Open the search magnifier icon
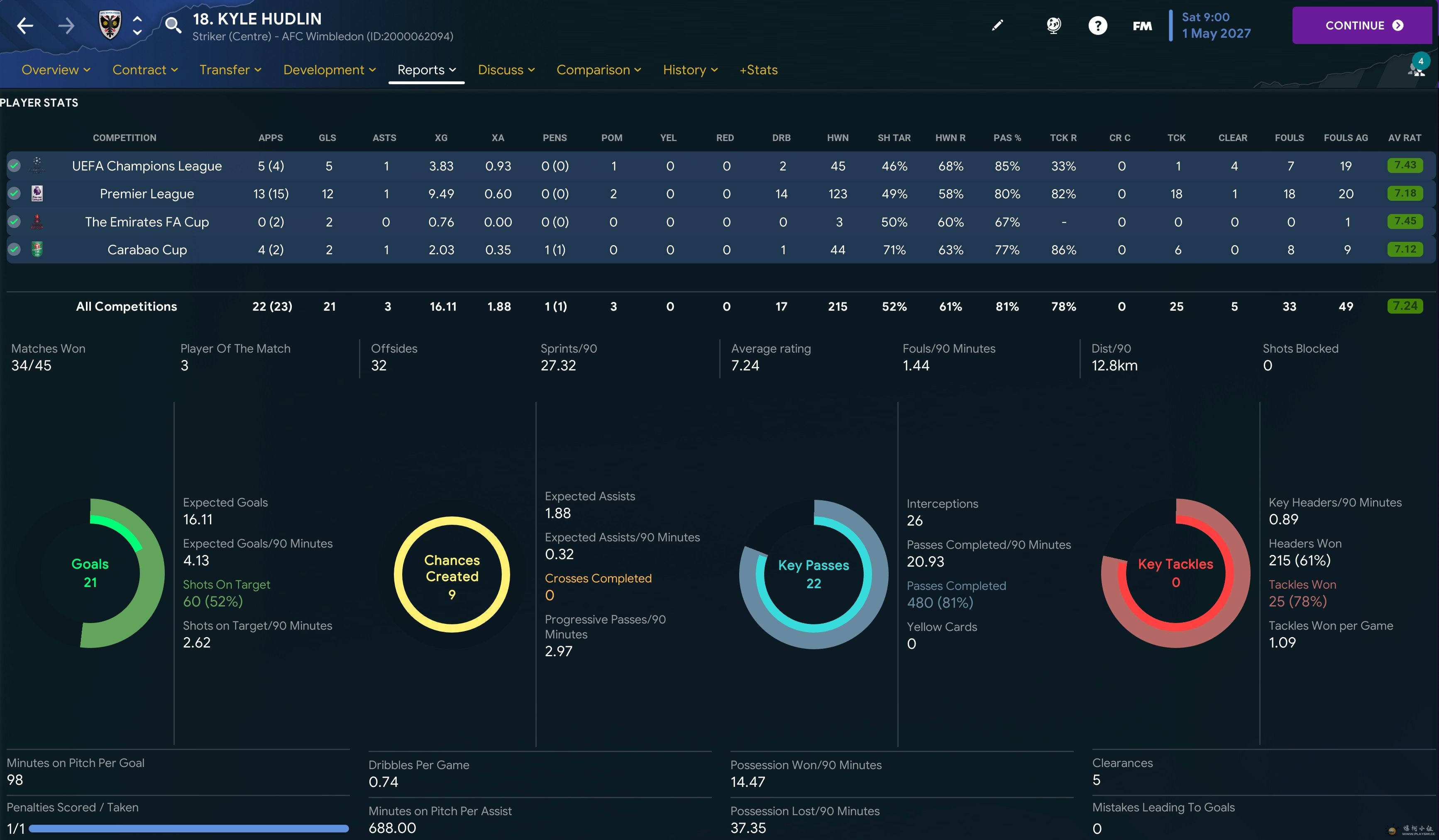1439x840 pixels. pyautogui.click(x=172, y=25)
